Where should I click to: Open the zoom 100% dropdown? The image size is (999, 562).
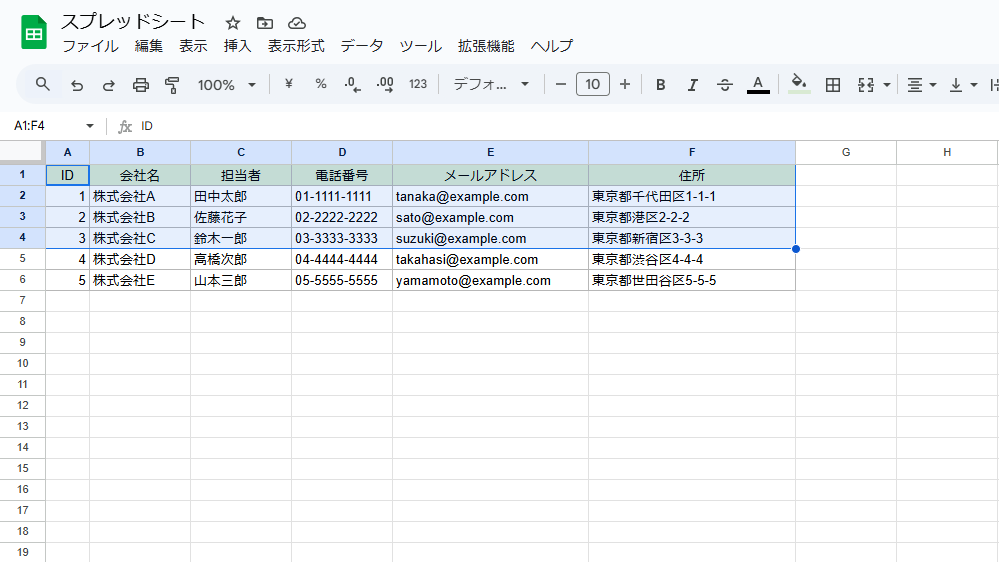click(x=226, y=85)
